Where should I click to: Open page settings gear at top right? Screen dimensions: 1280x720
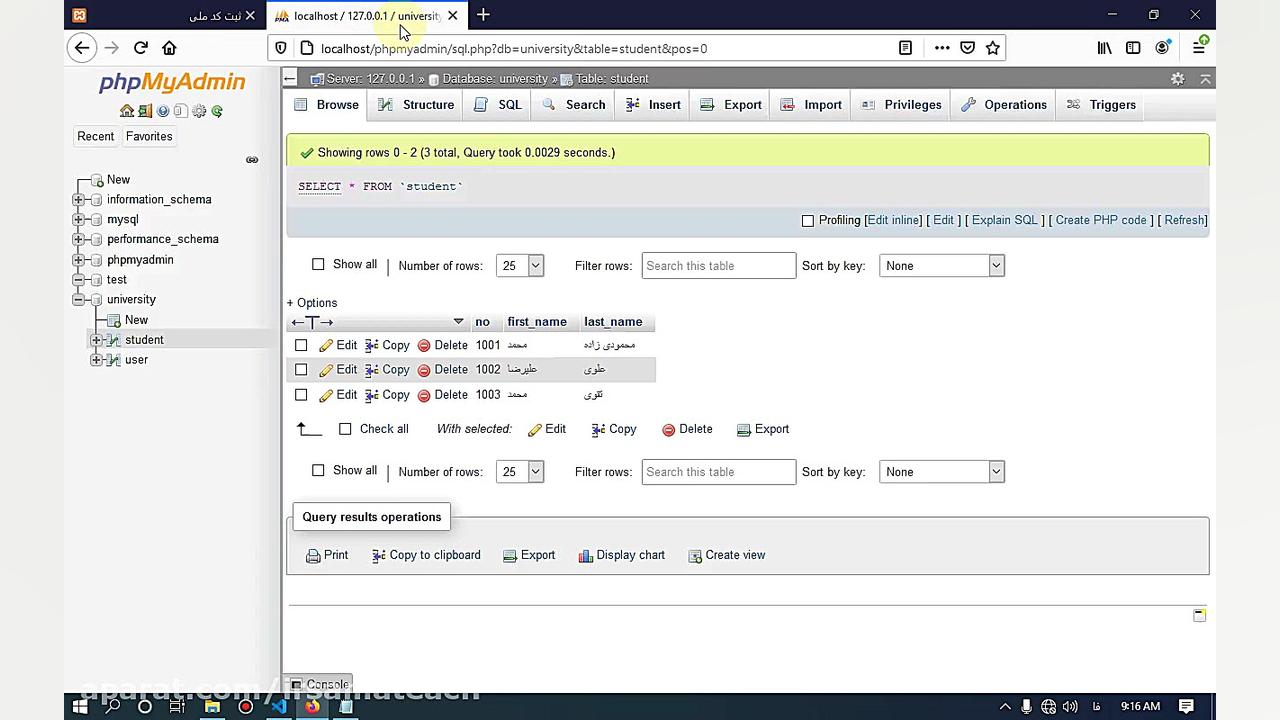pos(1178,79)
